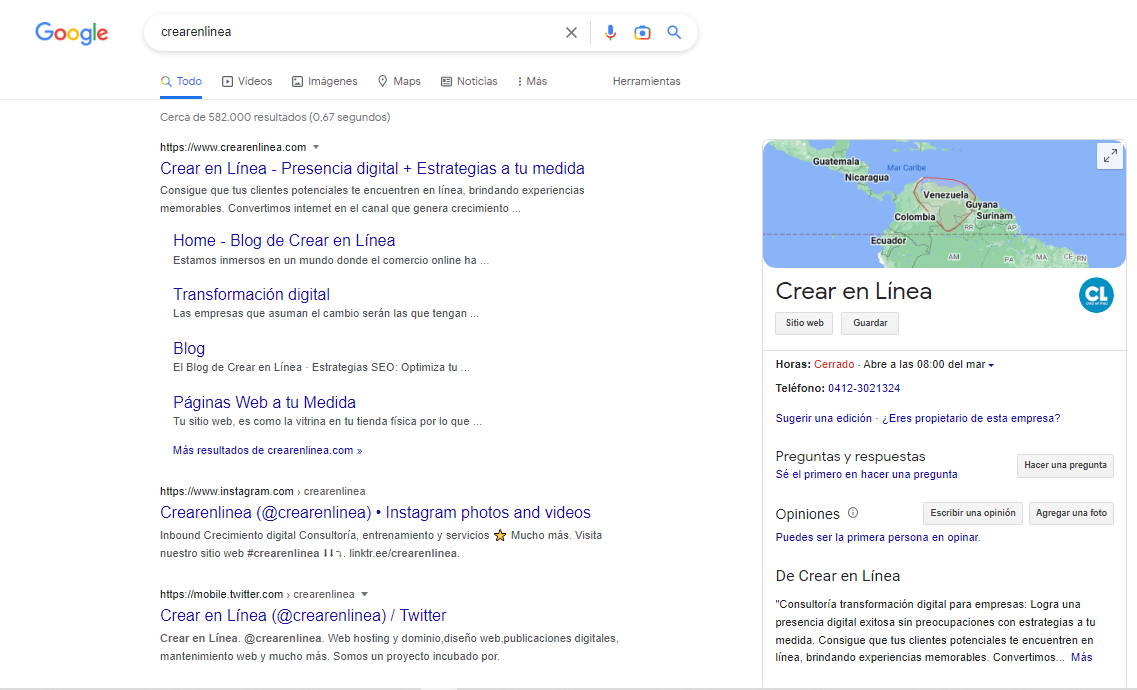Click the Crear en Línea CL logo
Viewport: 1137px width, 690px height.
coord(1096,295)
